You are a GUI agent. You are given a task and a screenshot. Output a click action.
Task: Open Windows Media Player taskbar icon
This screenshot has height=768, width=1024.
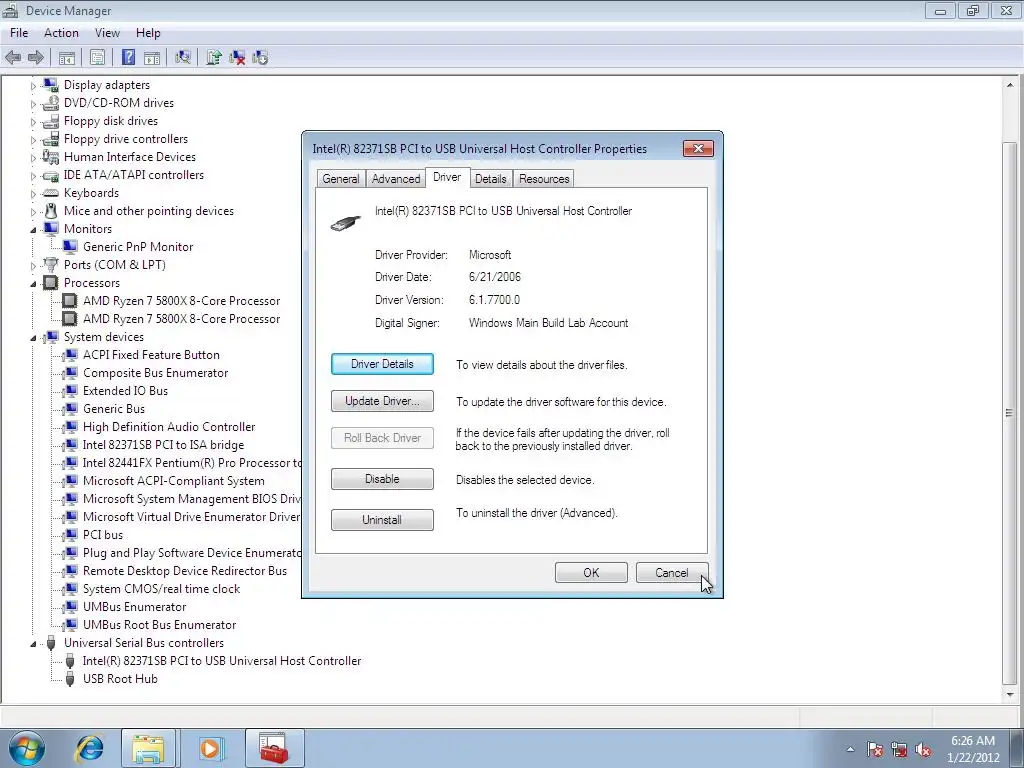(210, 748)
